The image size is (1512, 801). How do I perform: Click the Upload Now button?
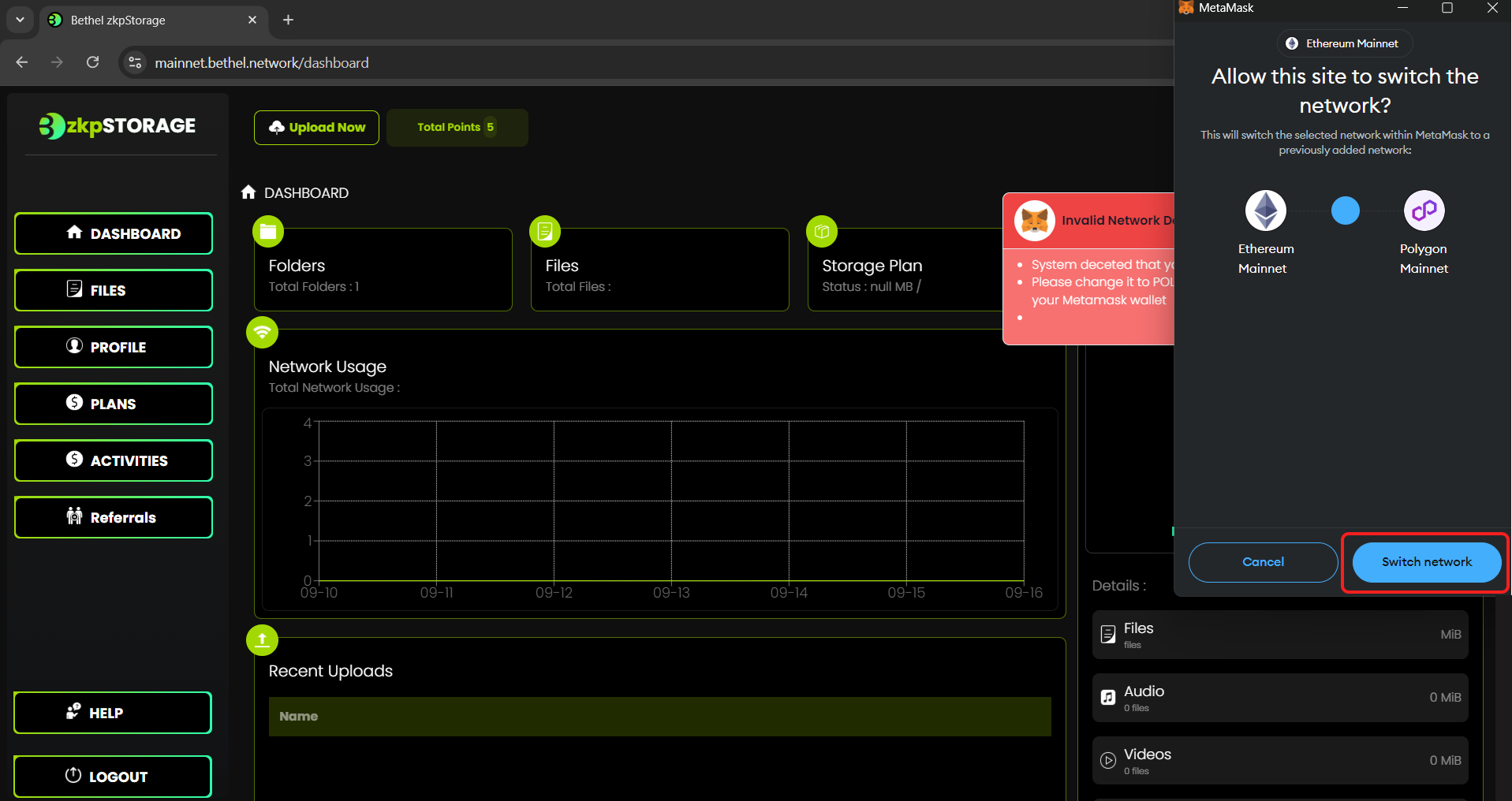316,128
